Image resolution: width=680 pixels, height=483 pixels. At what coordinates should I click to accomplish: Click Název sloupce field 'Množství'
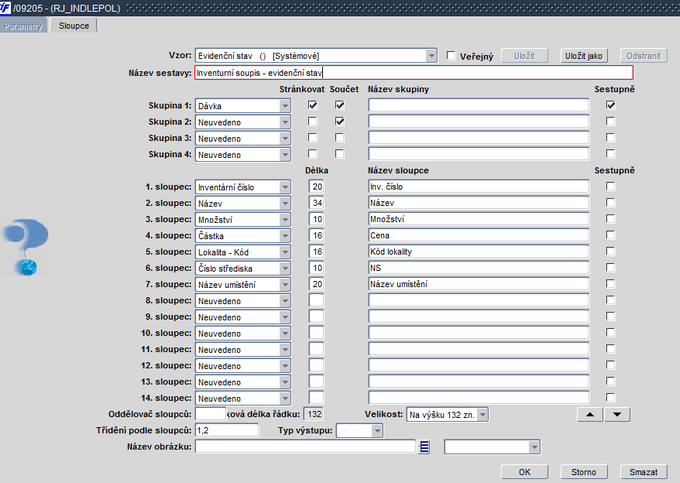pyautogui.click(x=479, y=219)
